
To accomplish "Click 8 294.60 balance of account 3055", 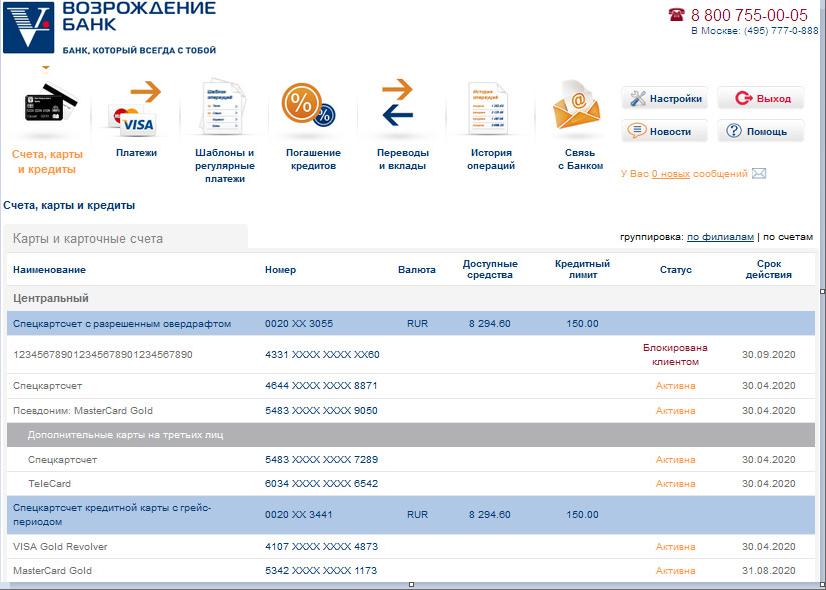I will (489, 323).
